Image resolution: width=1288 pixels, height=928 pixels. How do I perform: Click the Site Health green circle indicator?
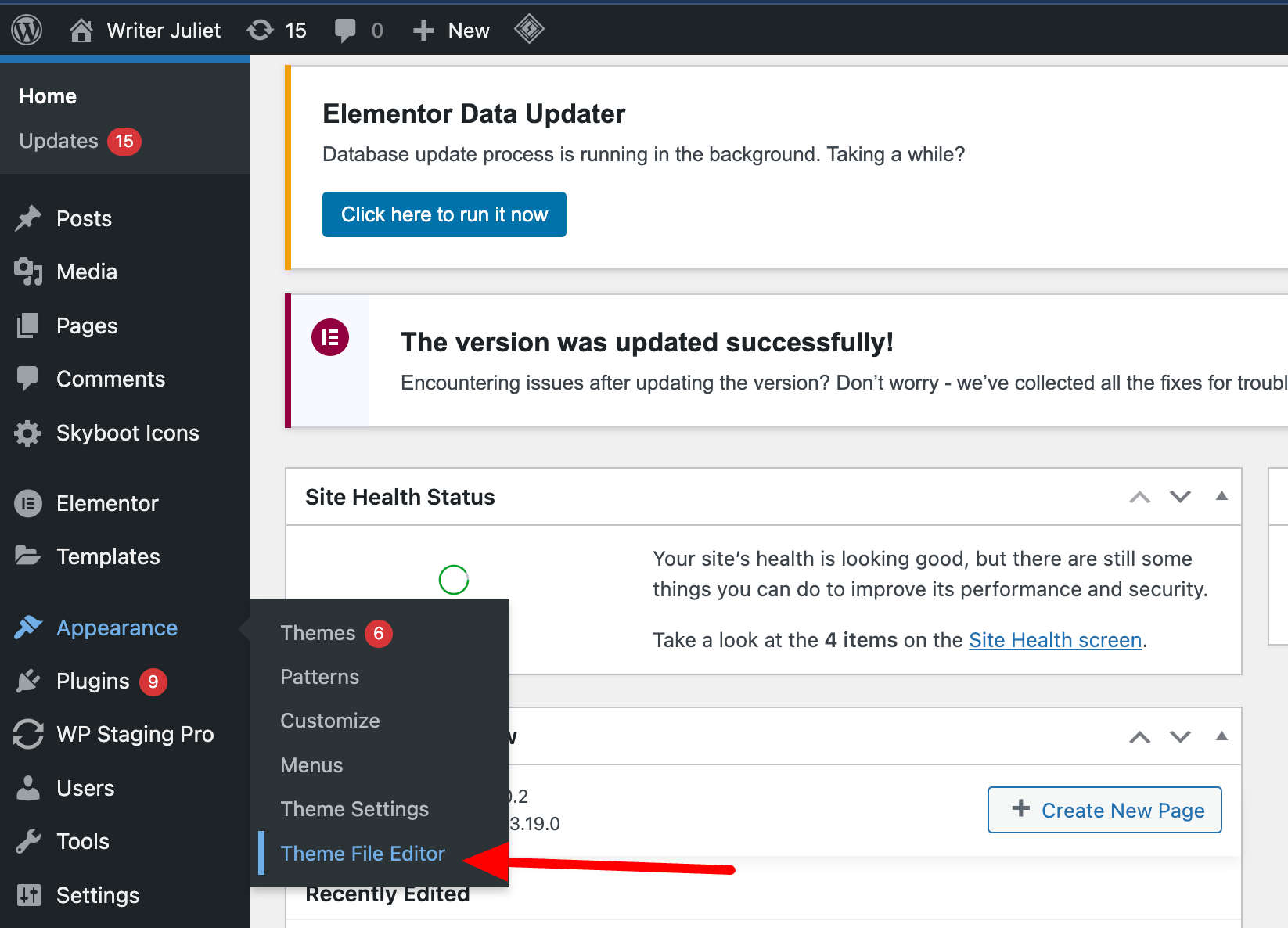pos(454,580)
